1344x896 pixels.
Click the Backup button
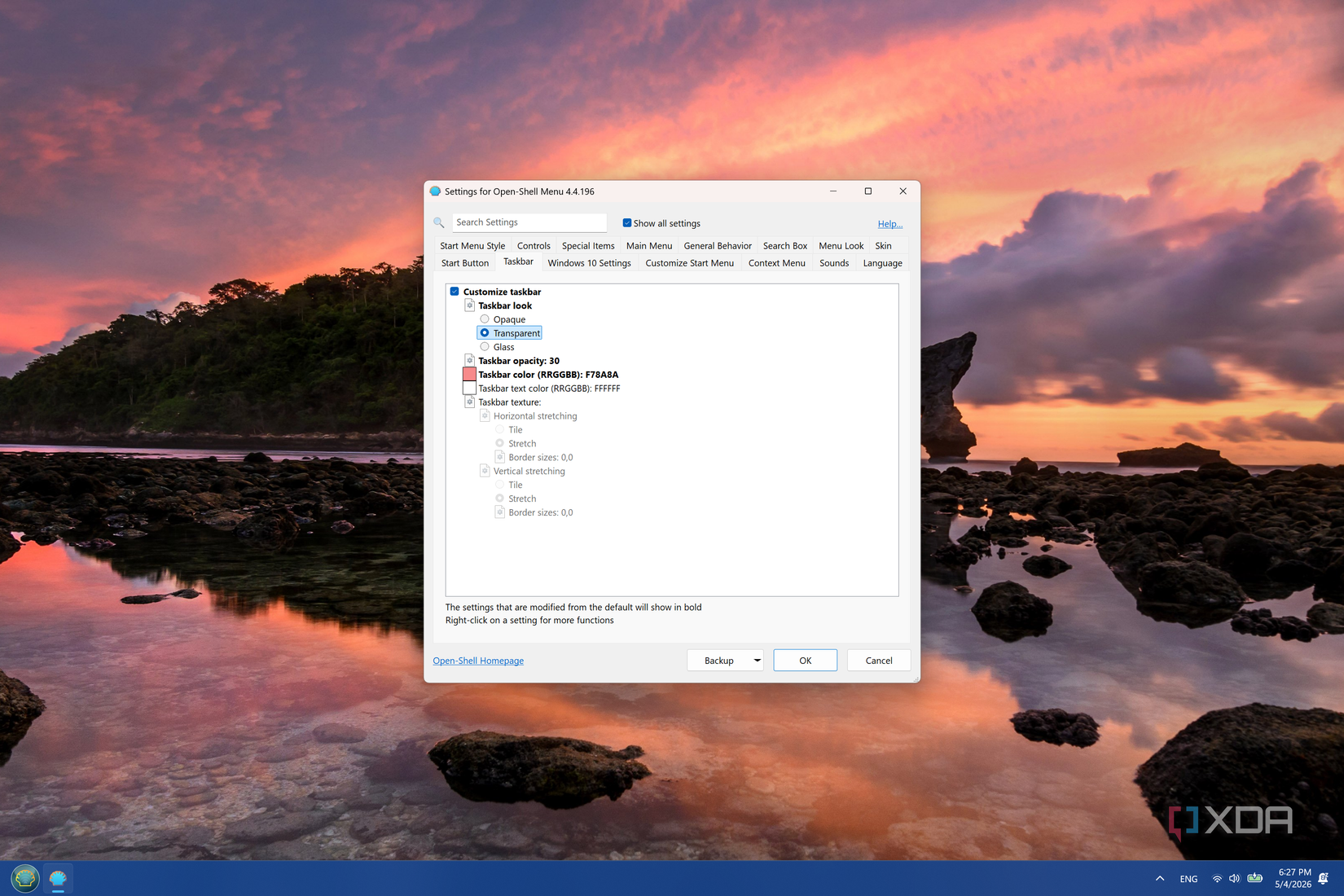tap(719, 661)
